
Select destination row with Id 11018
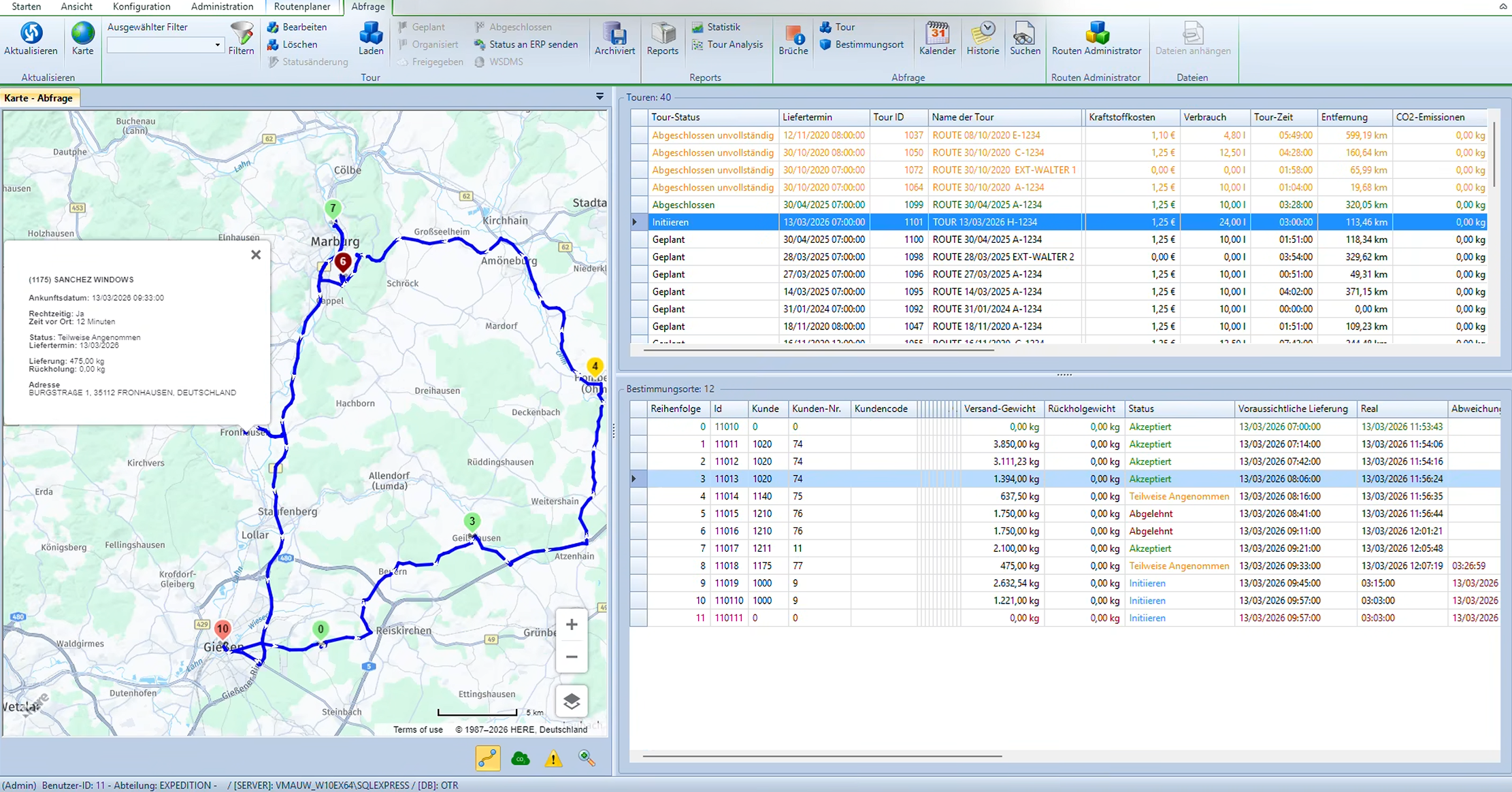pos(1065,566)
